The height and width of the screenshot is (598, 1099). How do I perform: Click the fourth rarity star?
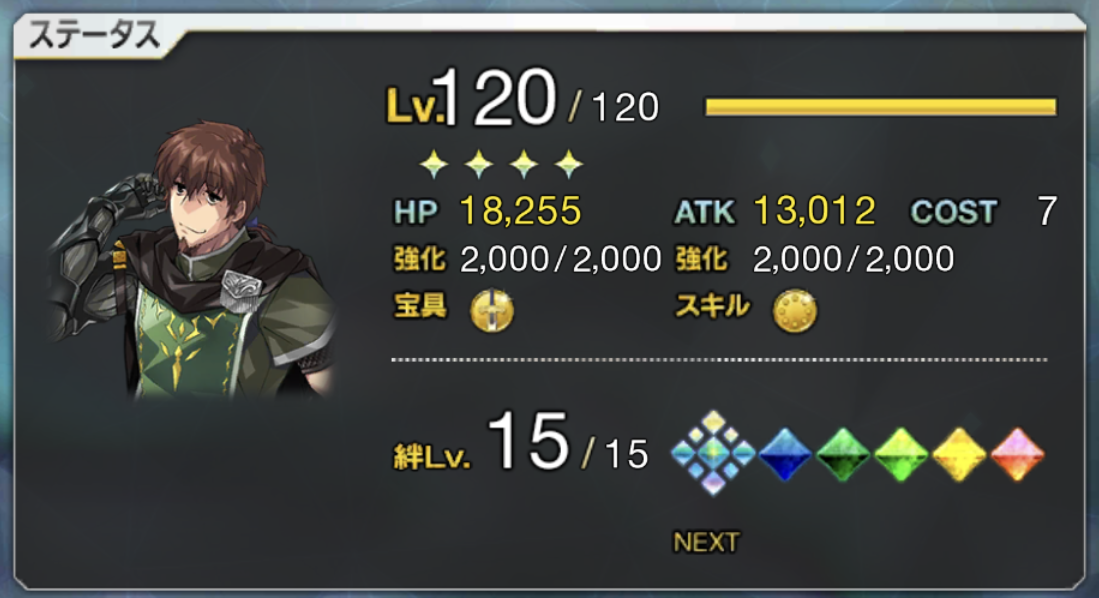(568, 164)
